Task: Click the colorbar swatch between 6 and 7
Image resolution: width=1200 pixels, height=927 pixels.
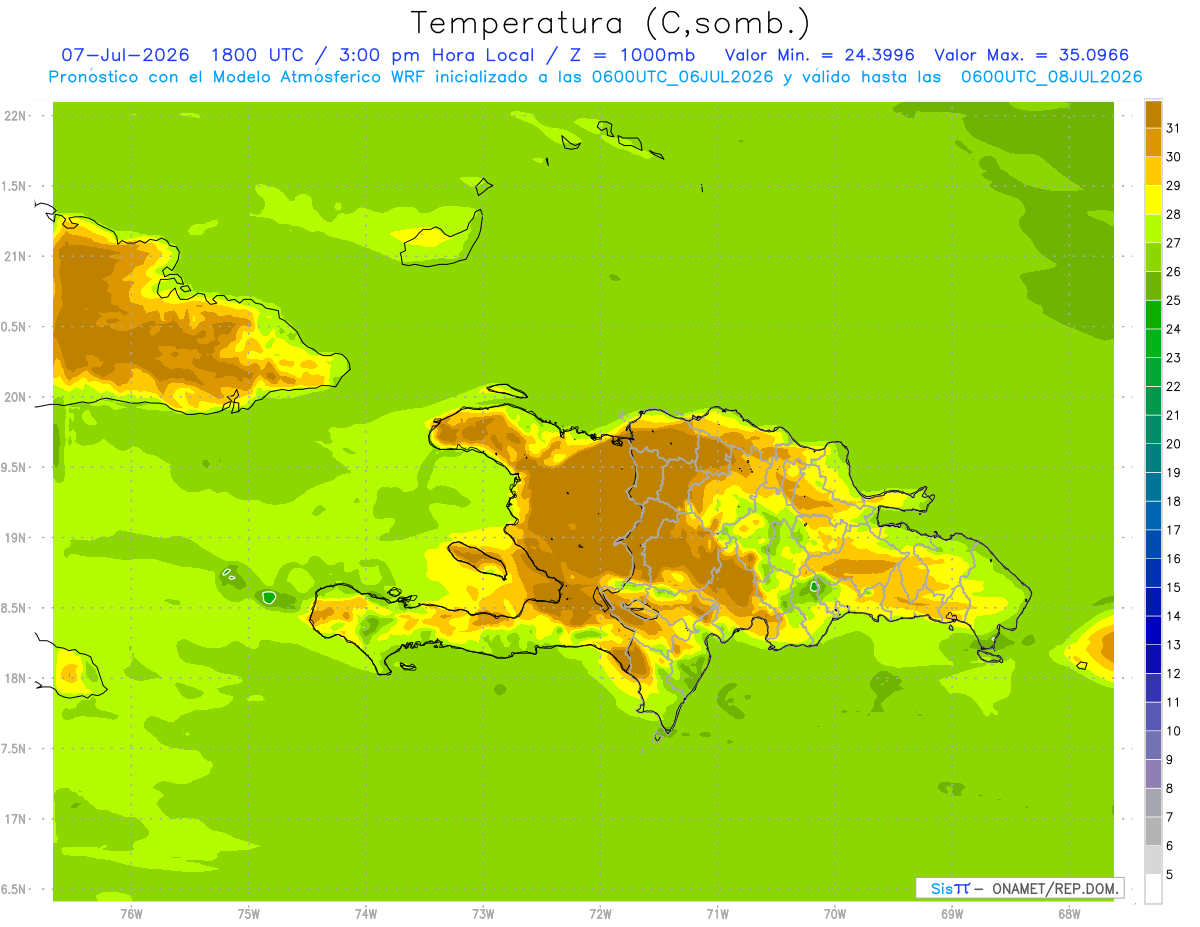Action: point(1153,831)
